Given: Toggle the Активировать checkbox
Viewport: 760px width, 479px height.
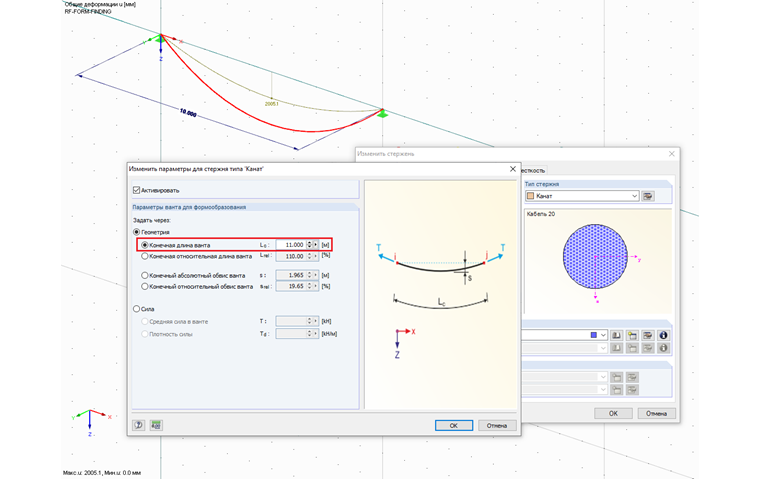Looking at the screenshot, I should (137, 190).
